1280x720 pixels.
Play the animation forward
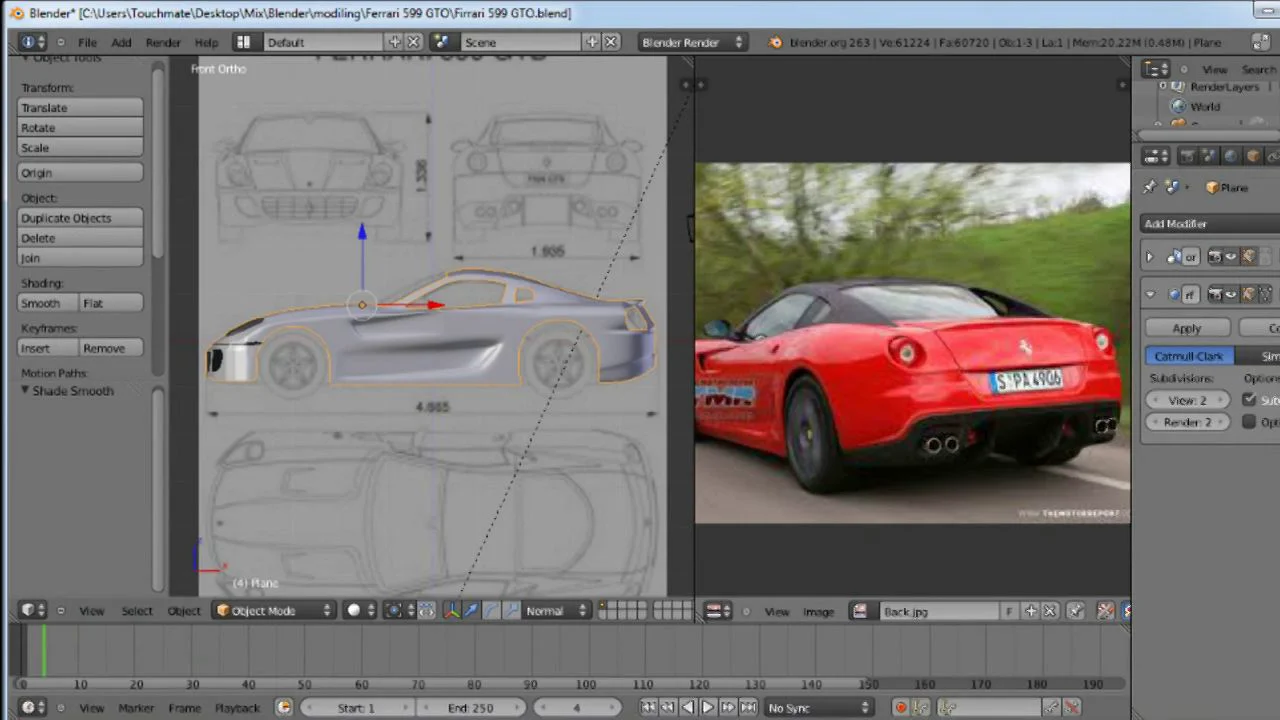click(708, 707)
